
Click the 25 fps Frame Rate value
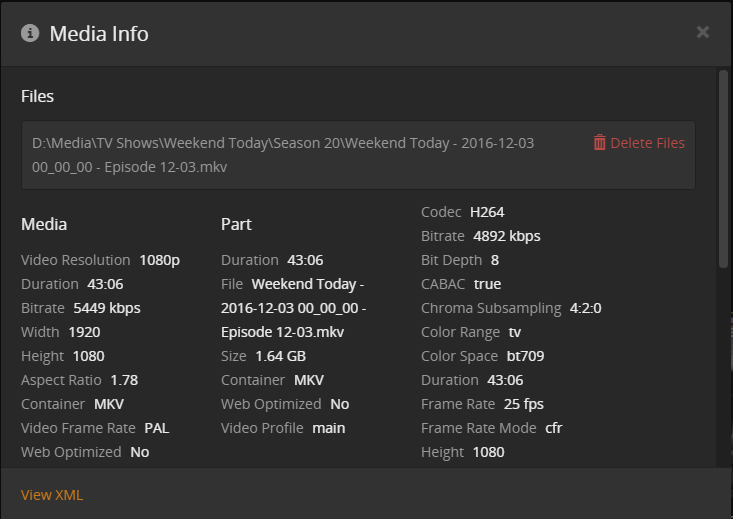point(523,404)
